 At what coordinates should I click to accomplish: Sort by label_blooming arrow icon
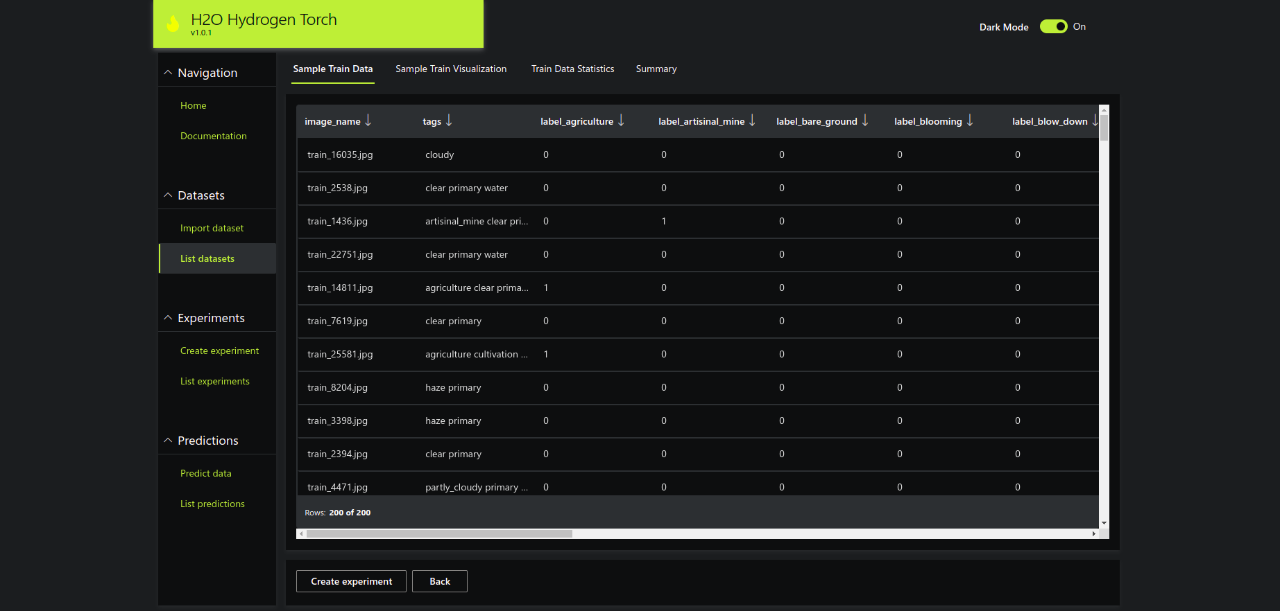pyautogui.click(x=970, y=121)
